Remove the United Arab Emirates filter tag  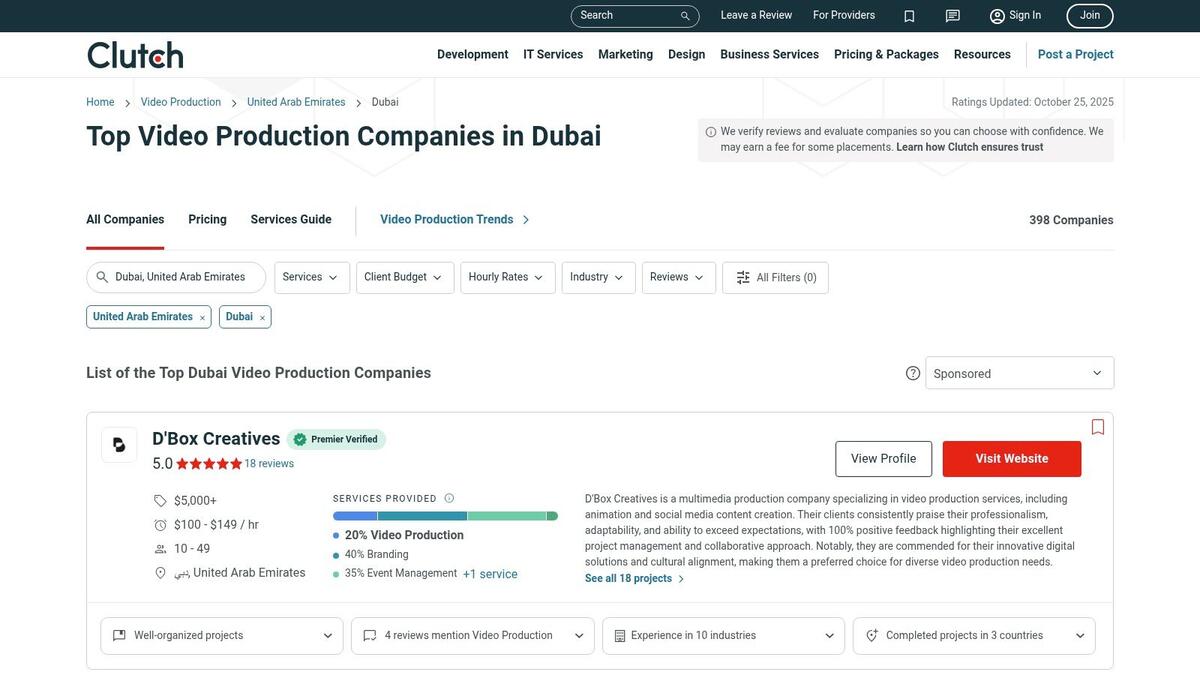[x=202, y=318]
